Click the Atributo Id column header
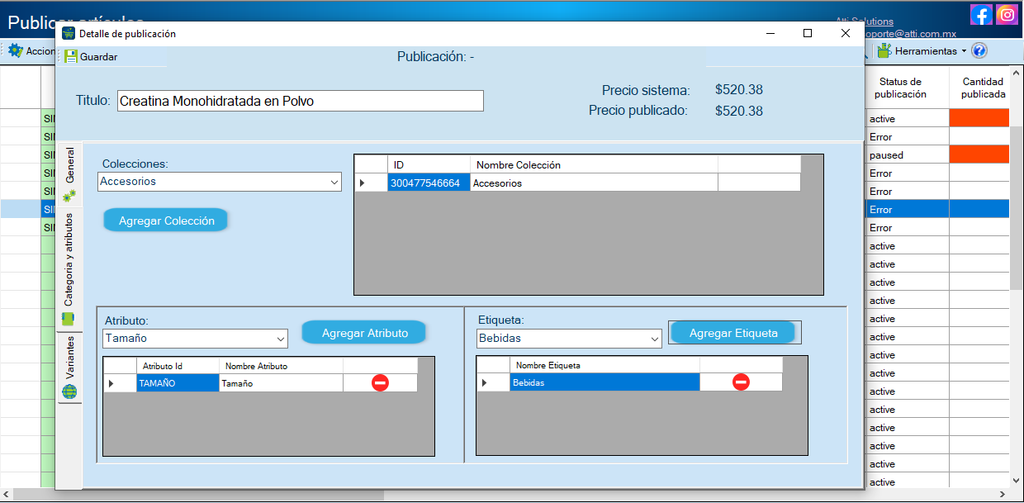The width and height of the screenshot is (1024, 503). pyautogui.click(x=178, y=366)
